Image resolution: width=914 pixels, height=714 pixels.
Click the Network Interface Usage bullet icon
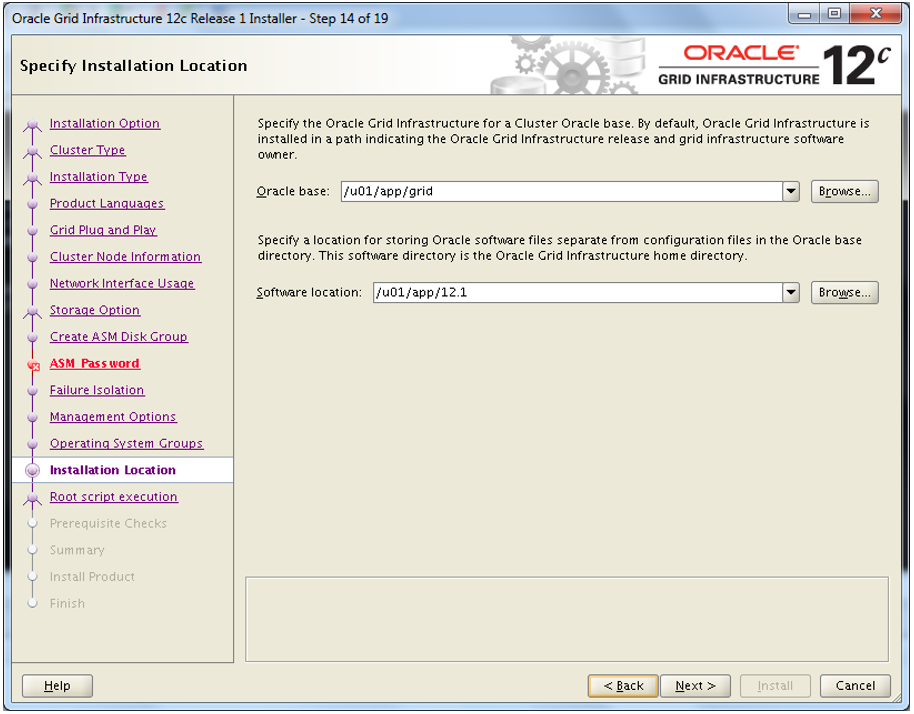[x=33, y=284]
